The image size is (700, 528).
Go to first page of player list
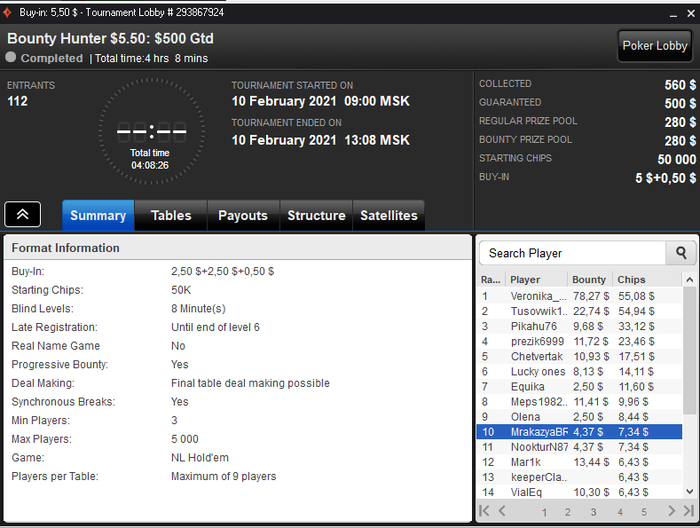click(x=484, y=511)
